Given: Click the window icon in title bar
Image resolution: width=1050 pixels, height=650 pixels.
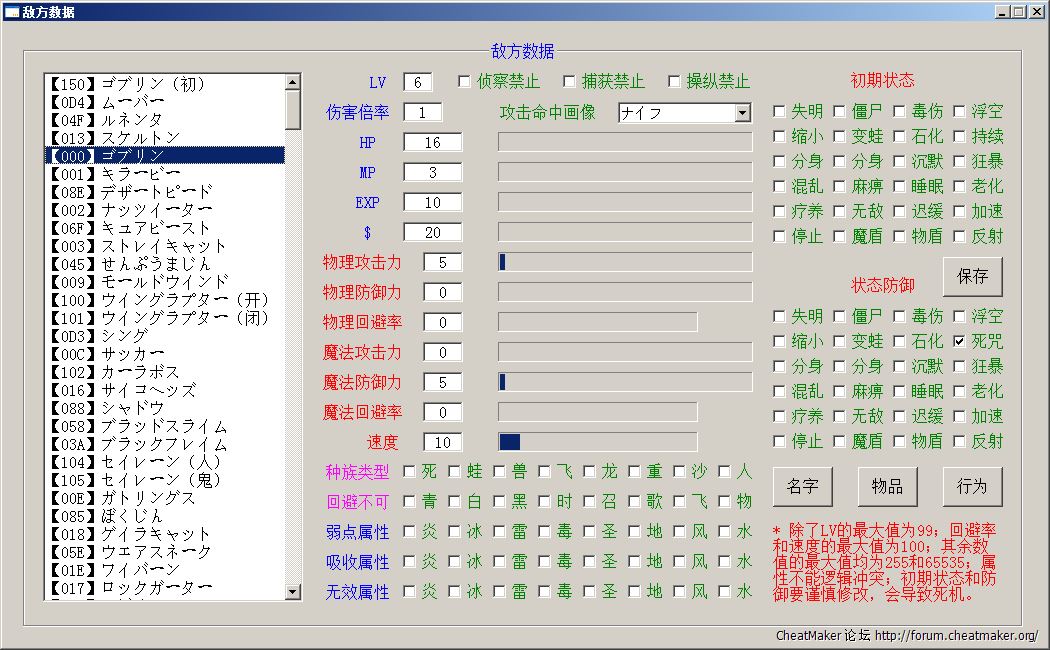Looking at the screenshot, I should pyautogui.click(x=12, y=12).
